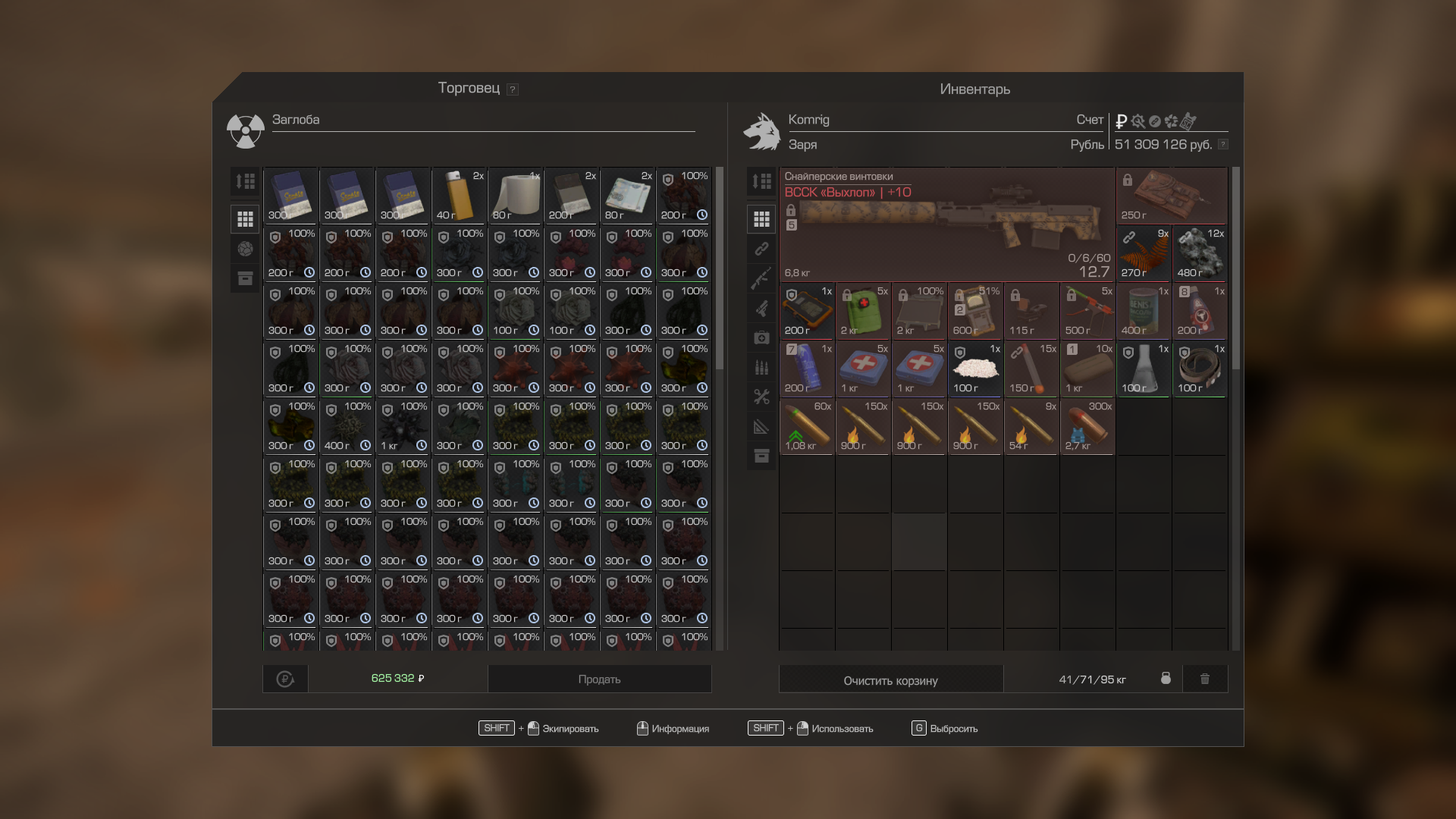Select the canned food 400 г
This screenshot has height=819, width=1456.
pos(1144,311)
